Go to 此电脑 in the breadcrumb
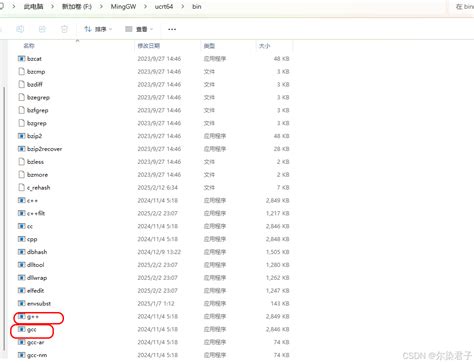This screenshot has width=474, height=364. pyautogui.click(x=33, y=6)
